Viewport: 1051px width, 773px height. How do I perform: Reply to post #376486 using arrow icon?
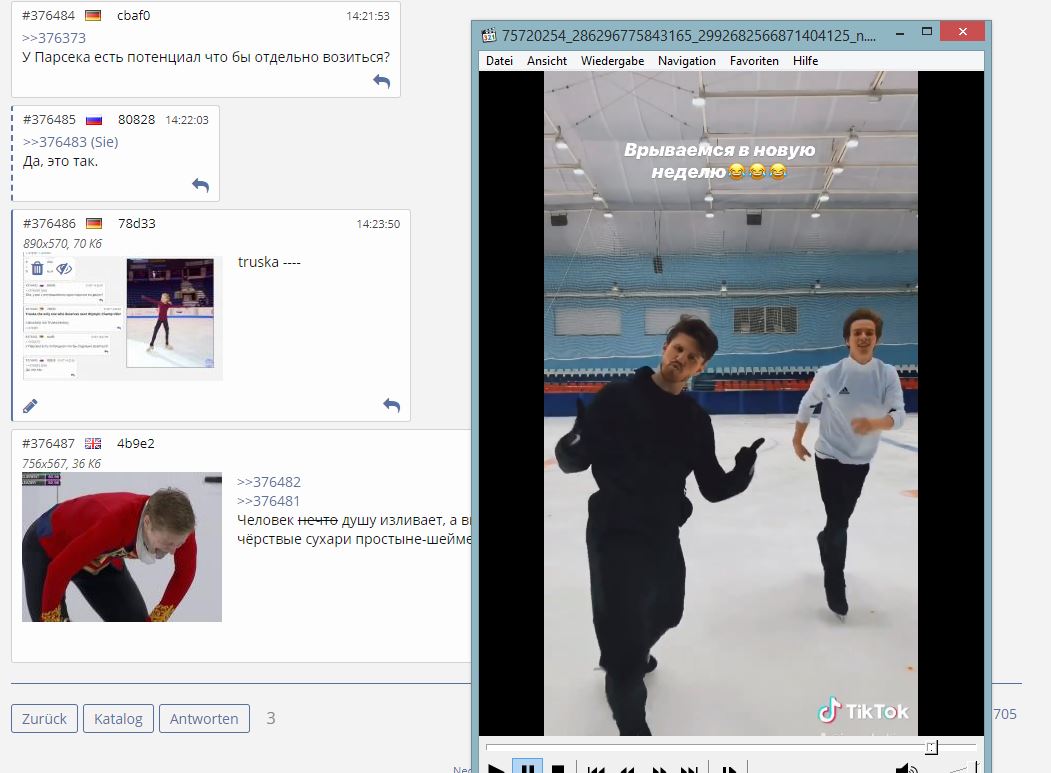point(391,405)
